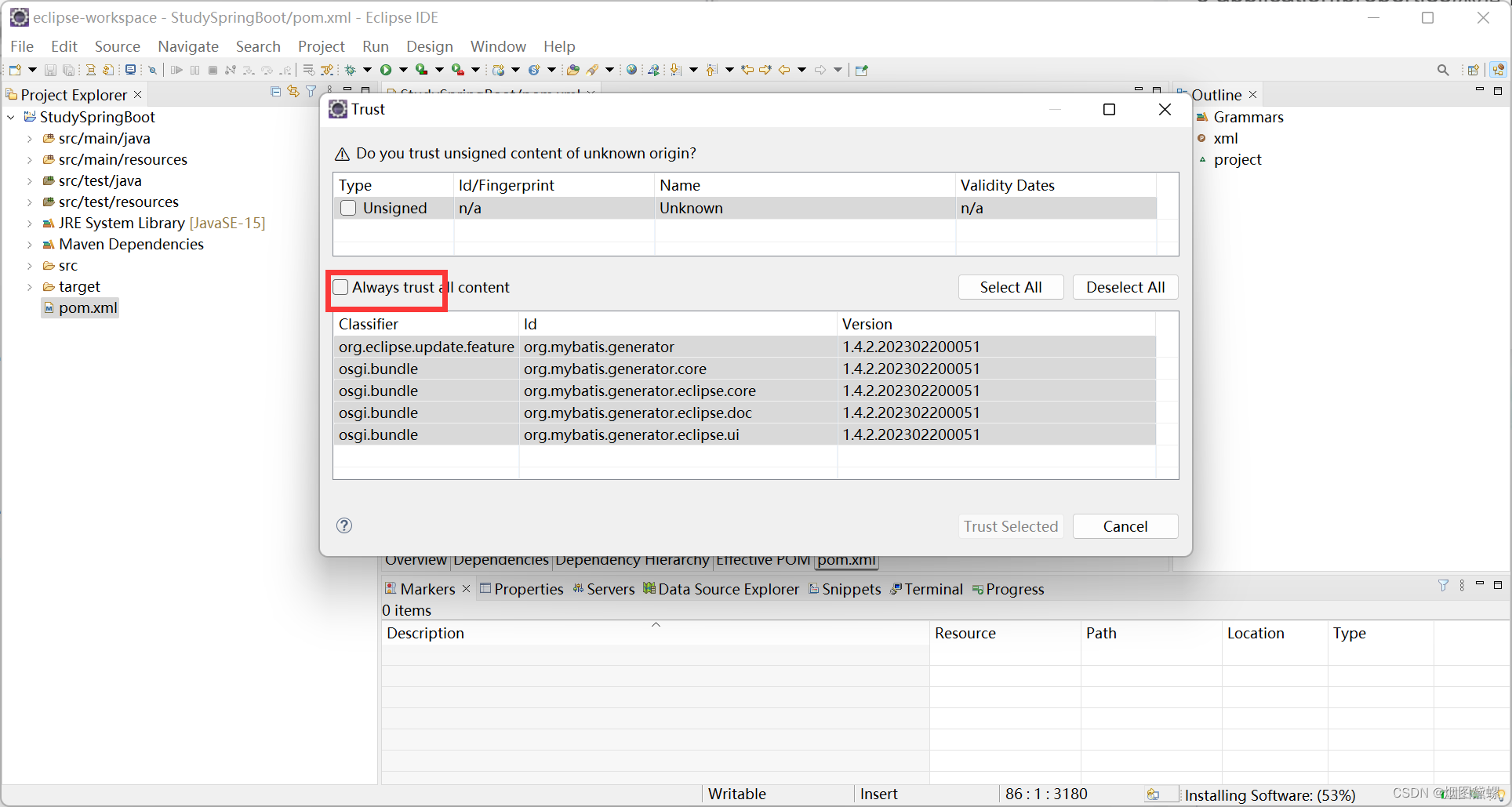Expand the src/main/java tree node
1512x807 pixels.
coord(30,139)
